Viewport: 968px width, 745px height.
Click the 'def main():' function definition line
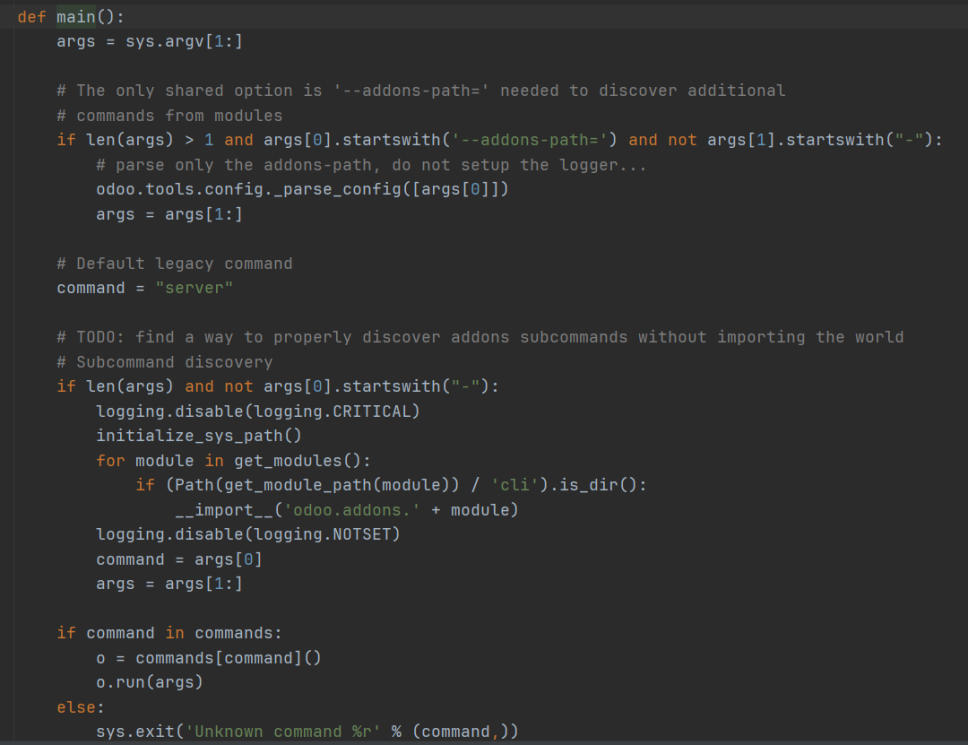70,17
